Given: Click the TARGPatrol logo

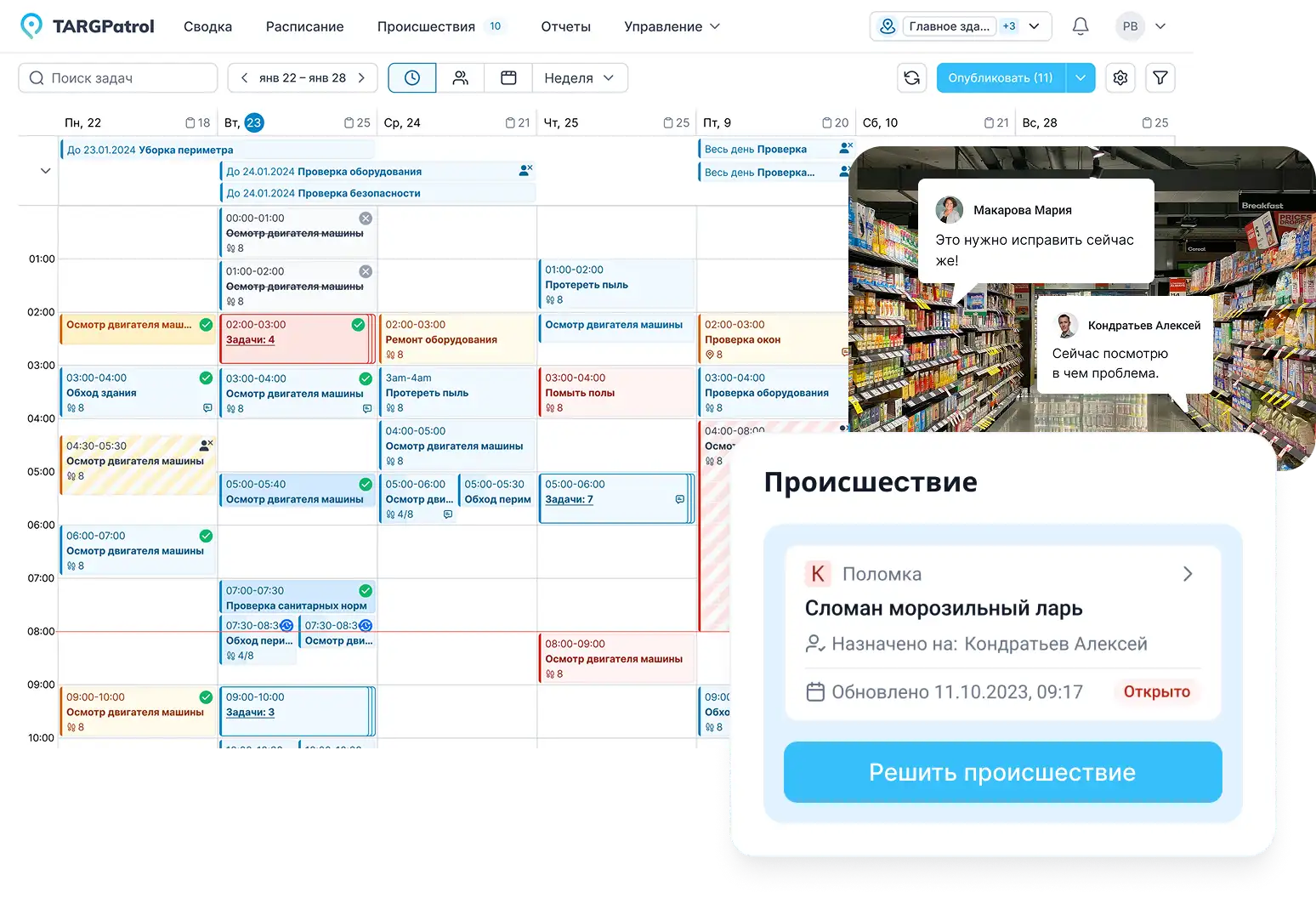Looking at the screenshot, I should coord(88,26).
